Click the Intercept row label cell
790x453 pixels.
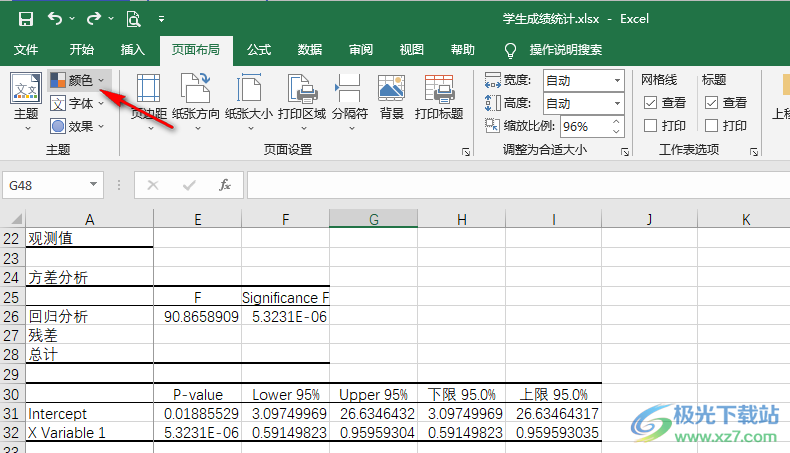89,413
